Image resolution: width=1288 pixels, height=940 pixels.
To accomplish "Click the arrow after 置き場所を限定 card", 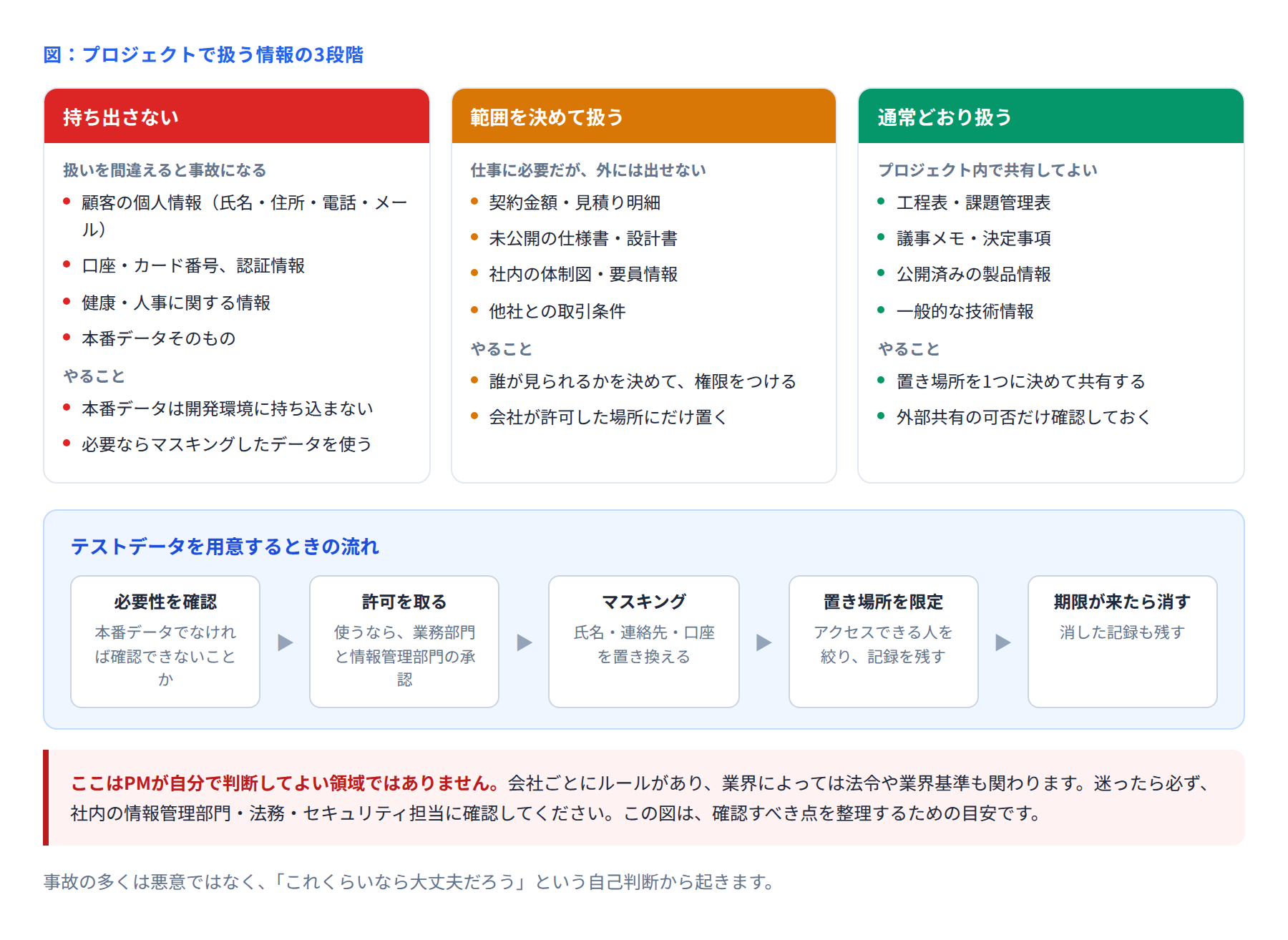I will coord(1003,642).
